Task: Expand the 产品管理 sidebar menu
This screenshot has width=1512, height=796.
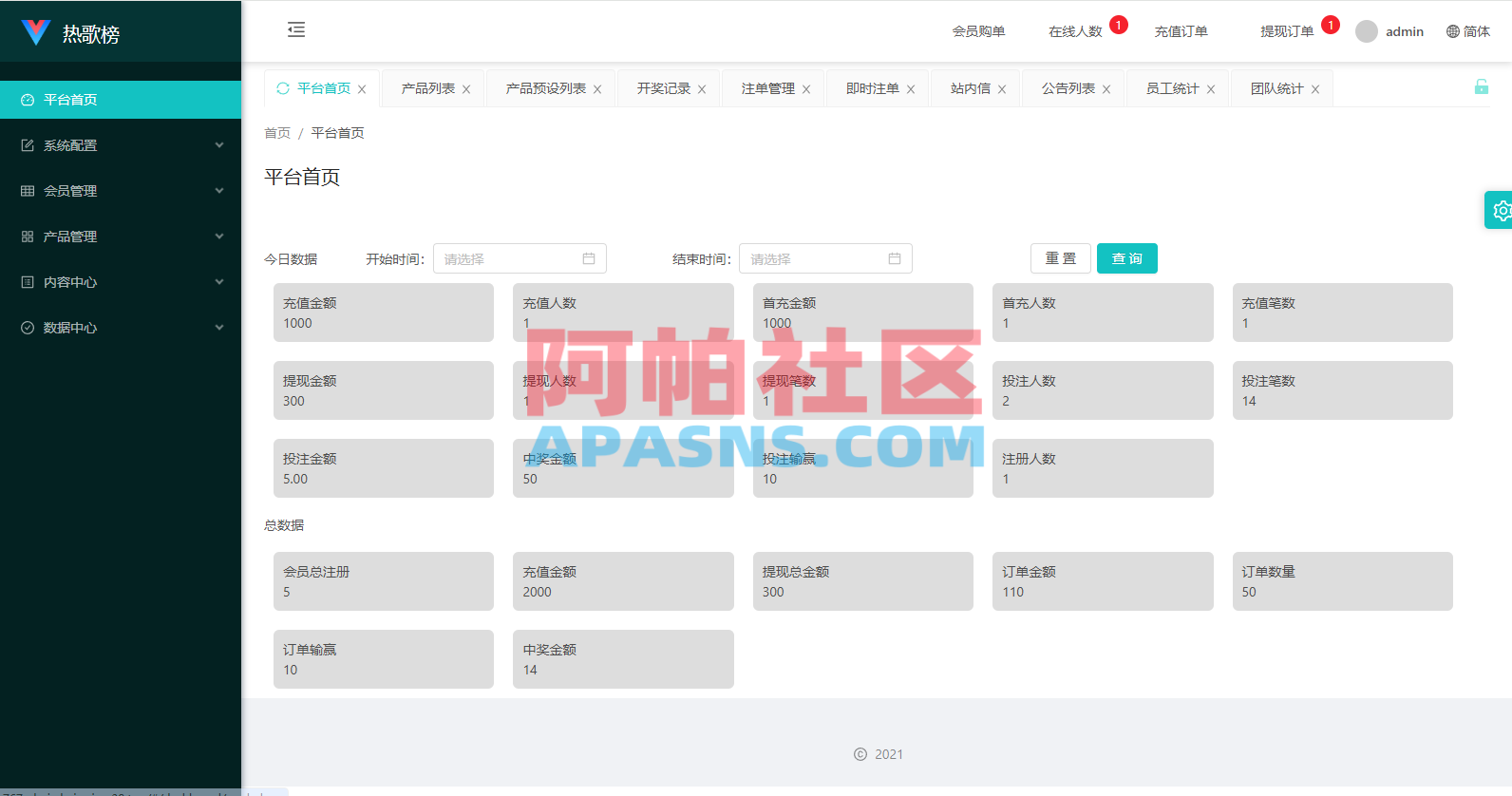Action: (x=121, y=237)
